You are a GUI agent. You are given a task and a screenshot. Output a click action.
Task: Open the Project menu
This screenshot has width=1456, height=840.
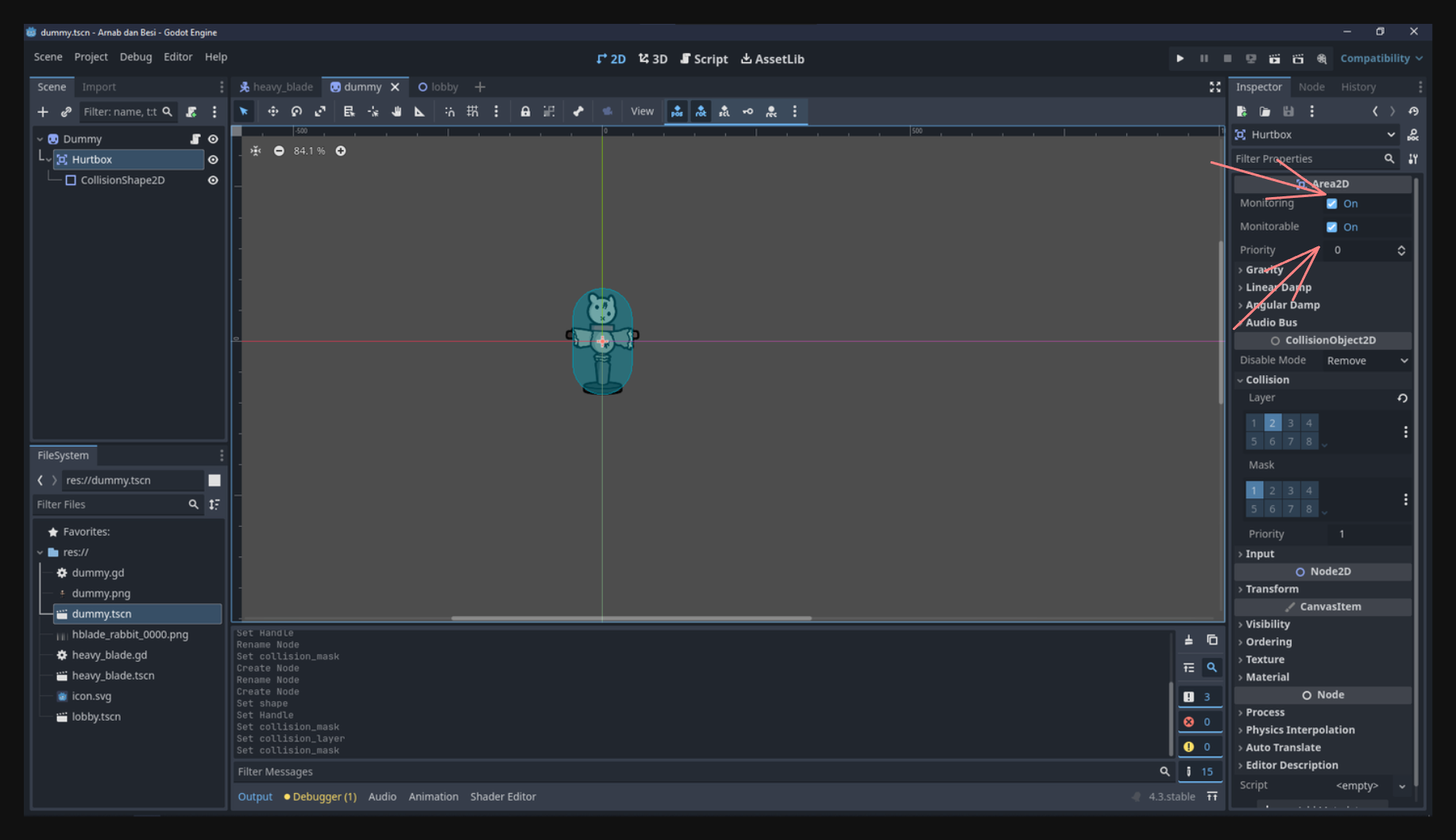pyautogui.click(x=91, y=57)
